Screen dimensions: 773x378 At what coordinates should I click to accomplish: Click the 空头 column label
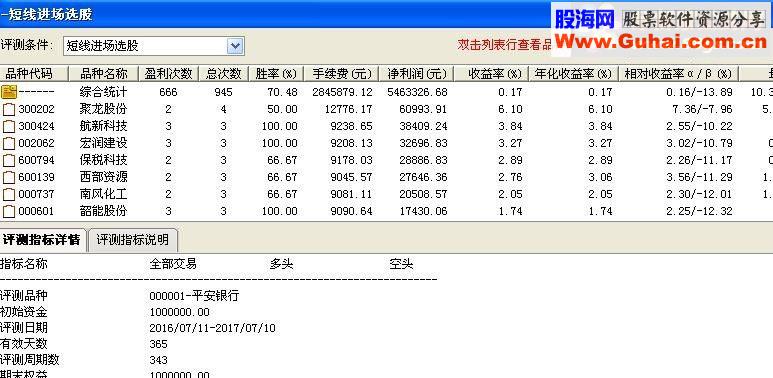401,264
